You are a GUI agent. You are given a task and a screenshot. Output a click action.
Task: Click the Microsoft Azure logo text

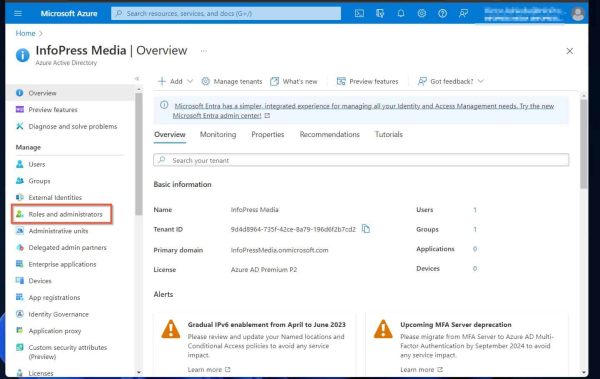coord(69,13)
